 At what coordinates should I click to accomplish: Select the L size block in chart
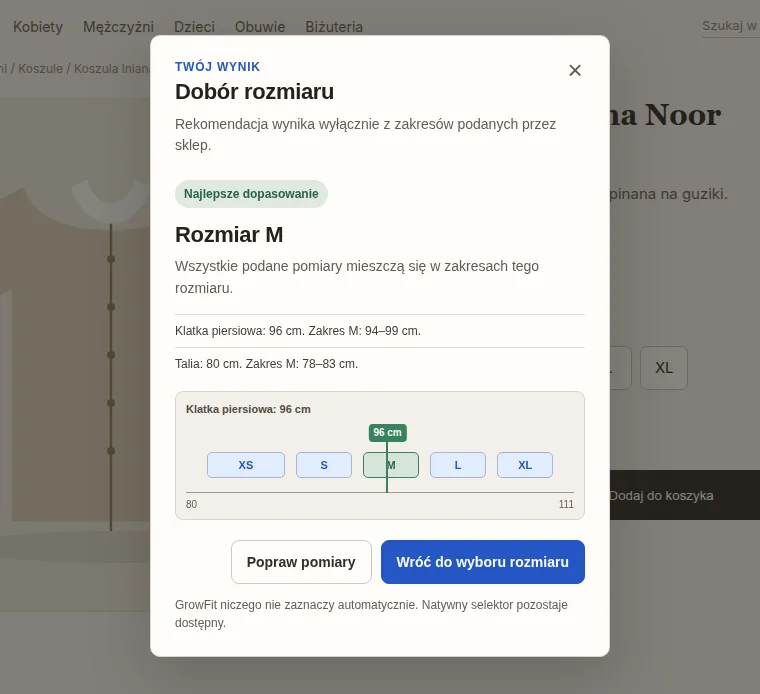(x=458, y=465)
